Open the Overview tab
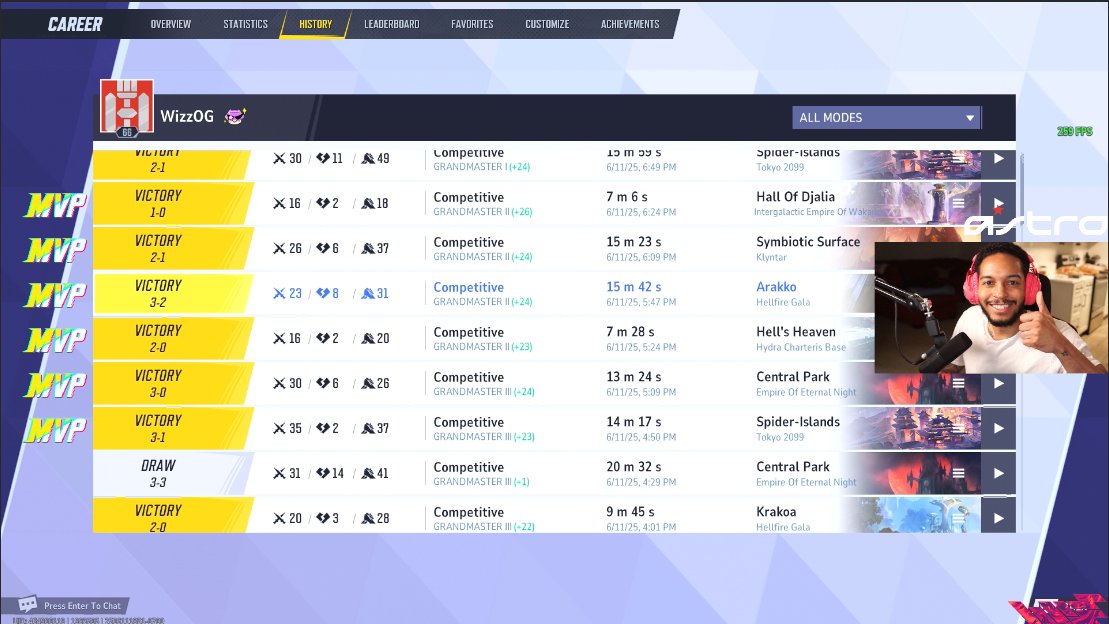Viewport: 1109px width, 624px height. [x=170, y=24]
